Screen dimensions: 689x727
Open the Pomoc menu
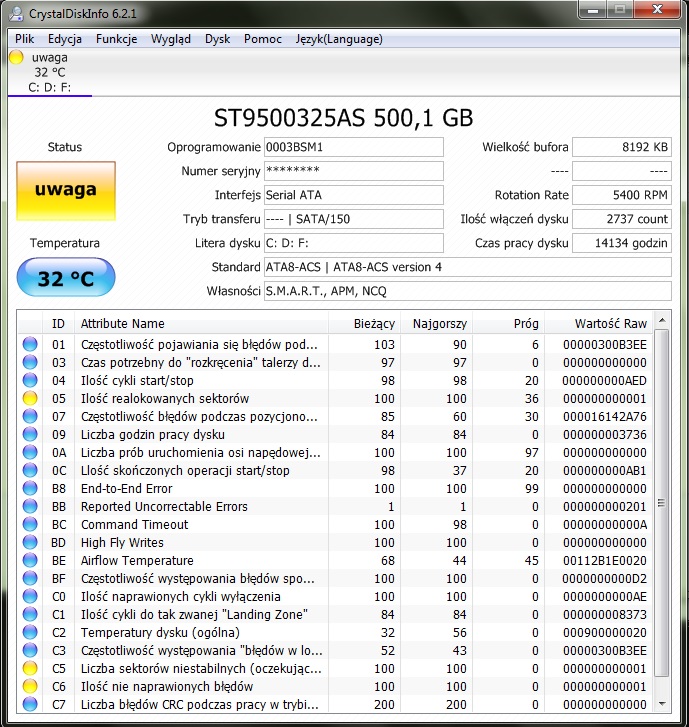[262, 39]
